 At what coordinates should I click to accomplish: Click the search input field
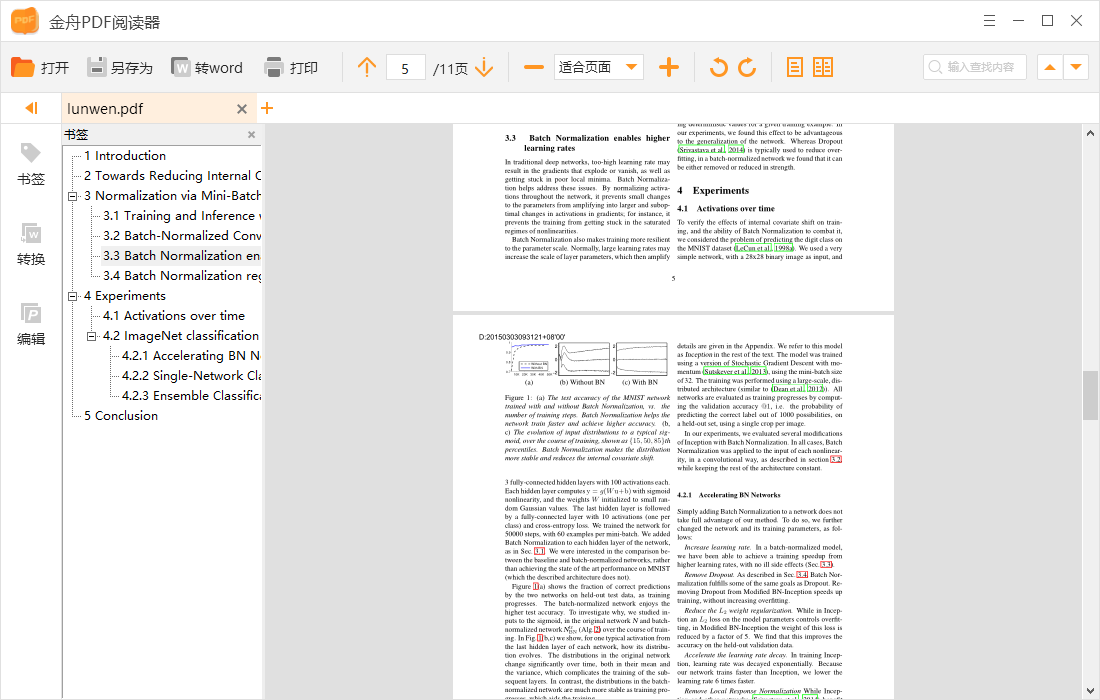coord(980,67)
